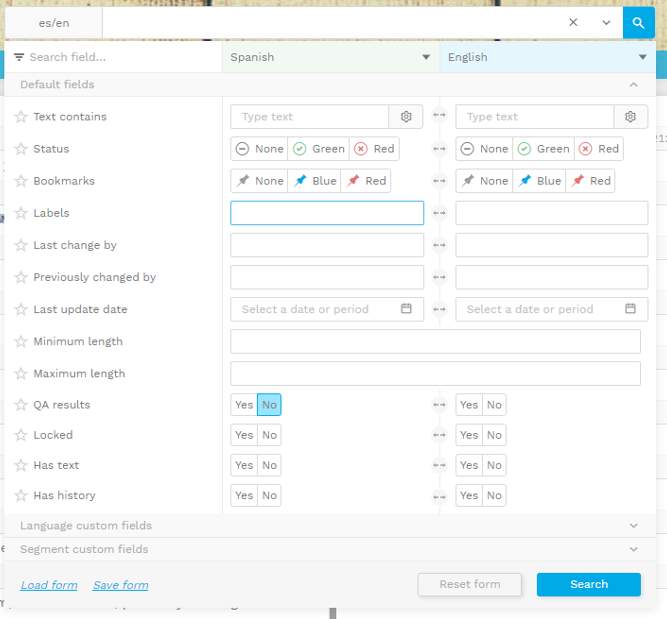Set English Locked filter to Yes
Viewport: 667px width, 619px height.
468,435
